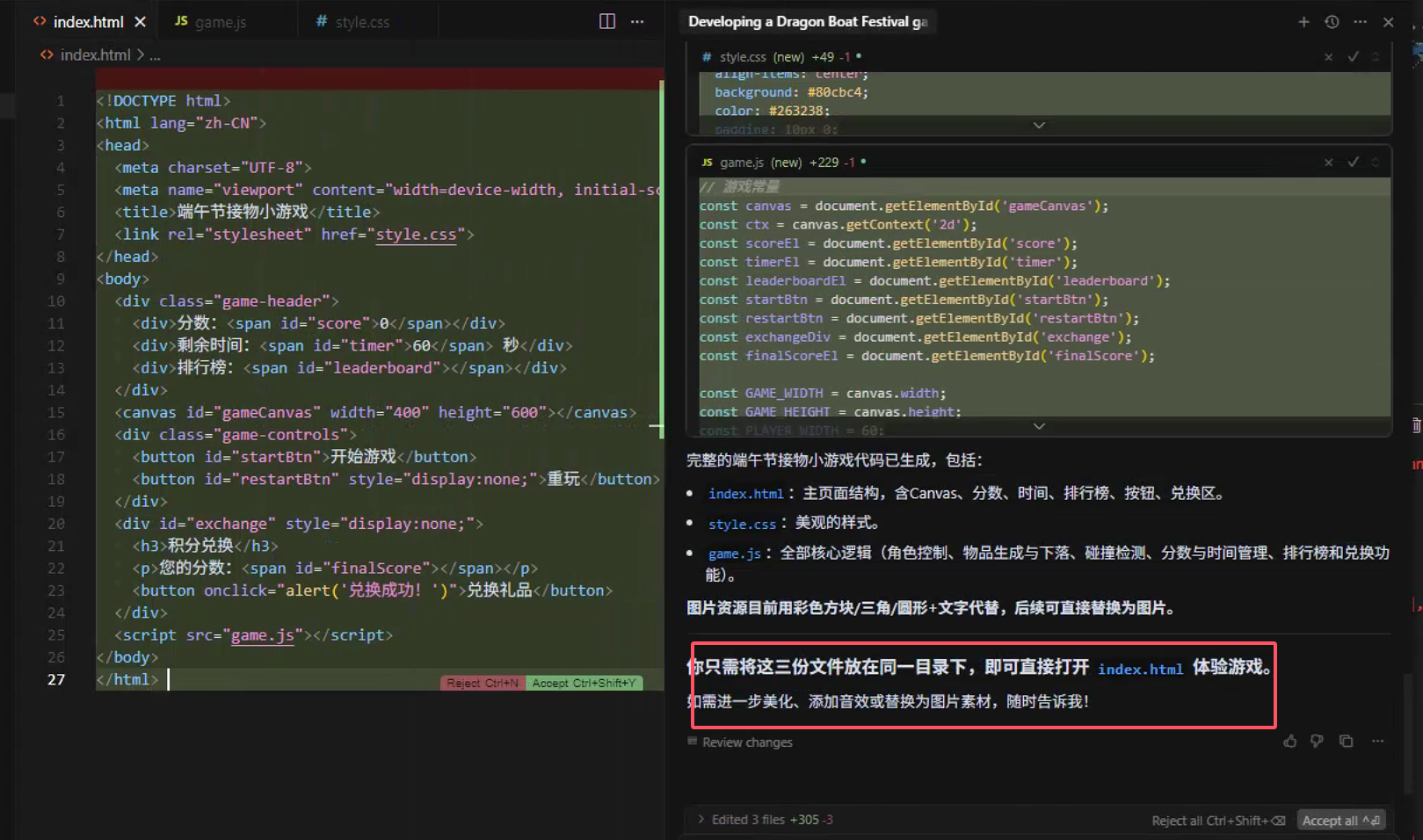Image resolution: width=1423 pixels, height=840 pixels.
Task: Click the background #80cbc4 line in style.css preview
Action: click(x=791, y=92)
